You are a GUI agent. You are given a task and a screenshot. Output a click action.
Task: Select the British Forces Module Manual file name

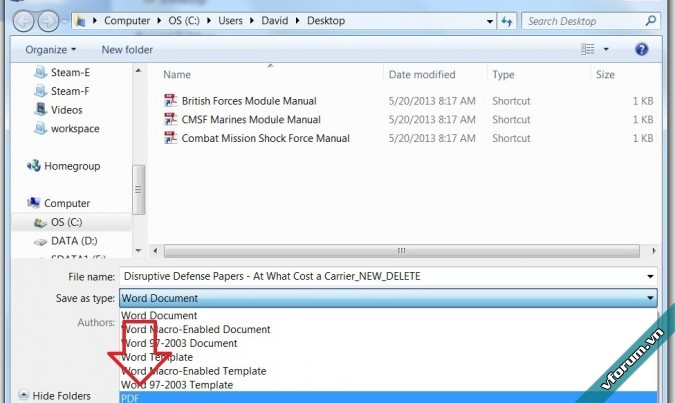249,101
